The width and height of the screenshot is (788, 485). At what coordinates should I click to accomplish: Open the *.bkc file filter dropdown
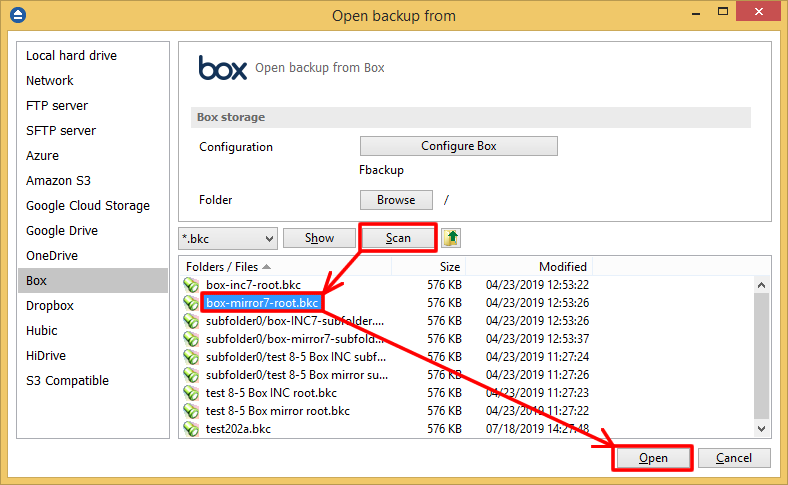(x=227, y=238)
